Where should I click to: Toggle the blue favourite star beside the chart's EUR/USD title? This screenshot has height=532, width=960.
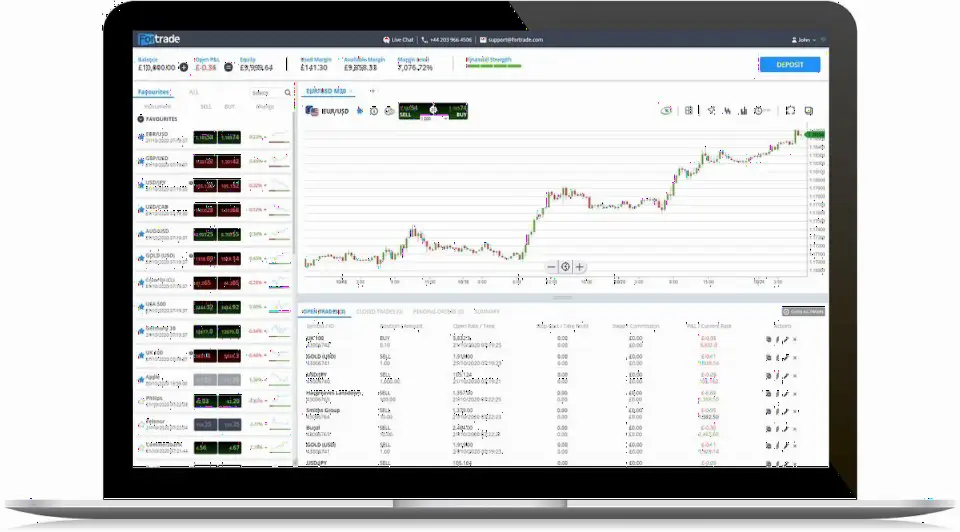click(x=359, y=111)
